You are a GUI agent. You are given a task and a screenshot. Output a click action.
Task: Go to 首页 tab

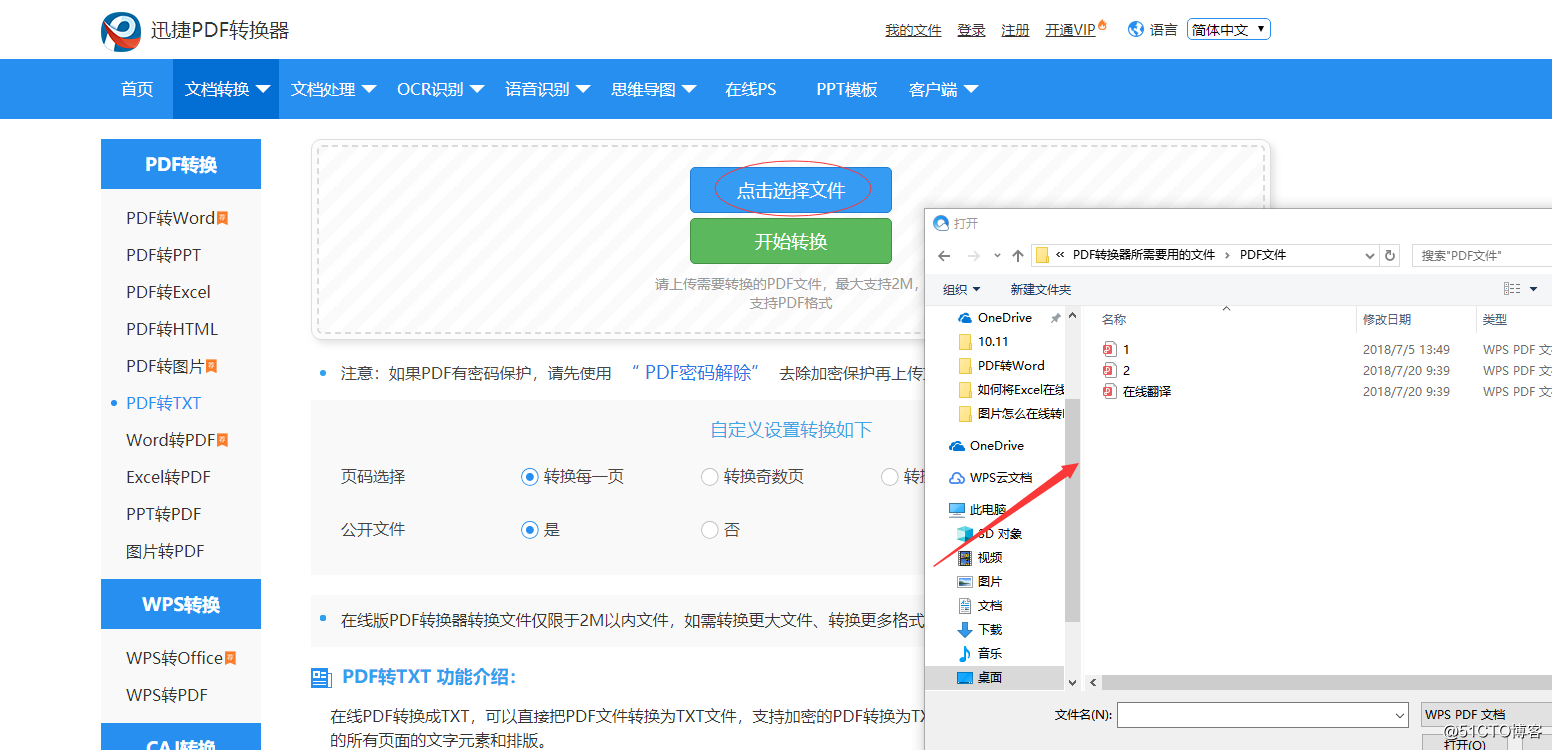(x=137, y=89)
